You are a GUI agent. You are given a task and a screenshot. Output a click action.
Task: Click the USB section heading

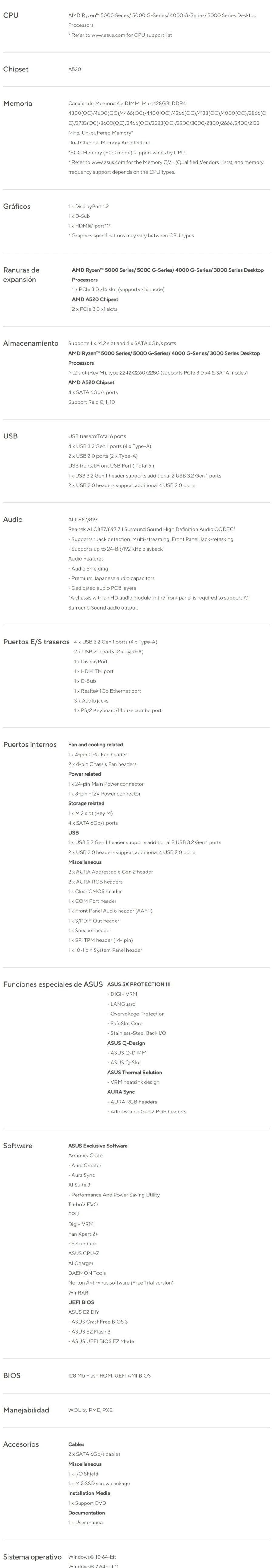point(10,436)
